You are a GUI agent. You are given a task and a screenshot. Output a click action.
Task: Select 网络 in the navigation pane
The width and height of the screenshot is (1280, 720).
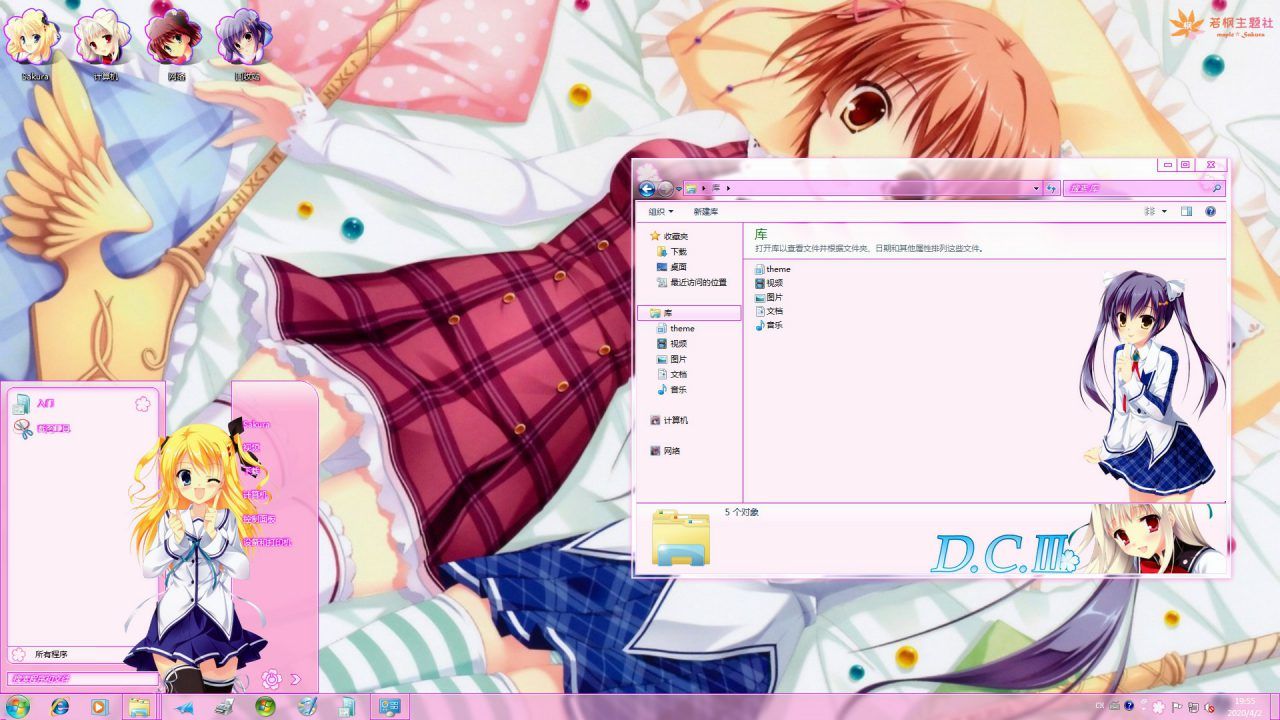click(x=666, y=451)
